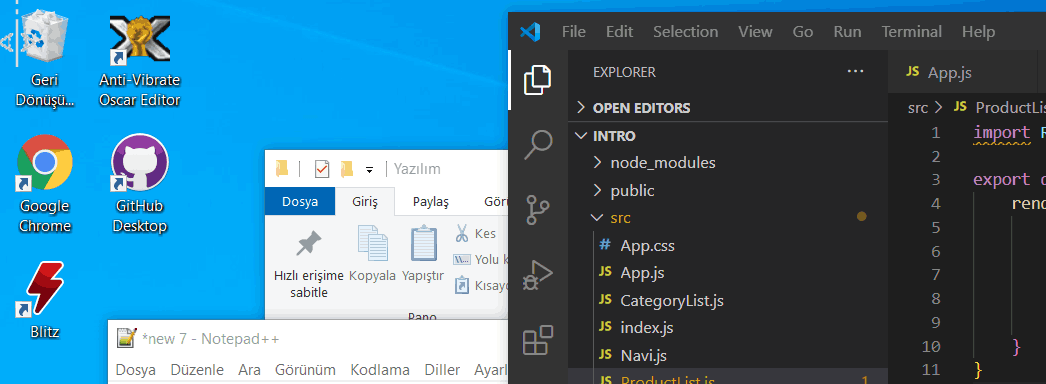Open the Extensions view icon
Image resolution: width=1046 pixels, height=384 pixels.
pyautogui.click(x=538, y=340)
